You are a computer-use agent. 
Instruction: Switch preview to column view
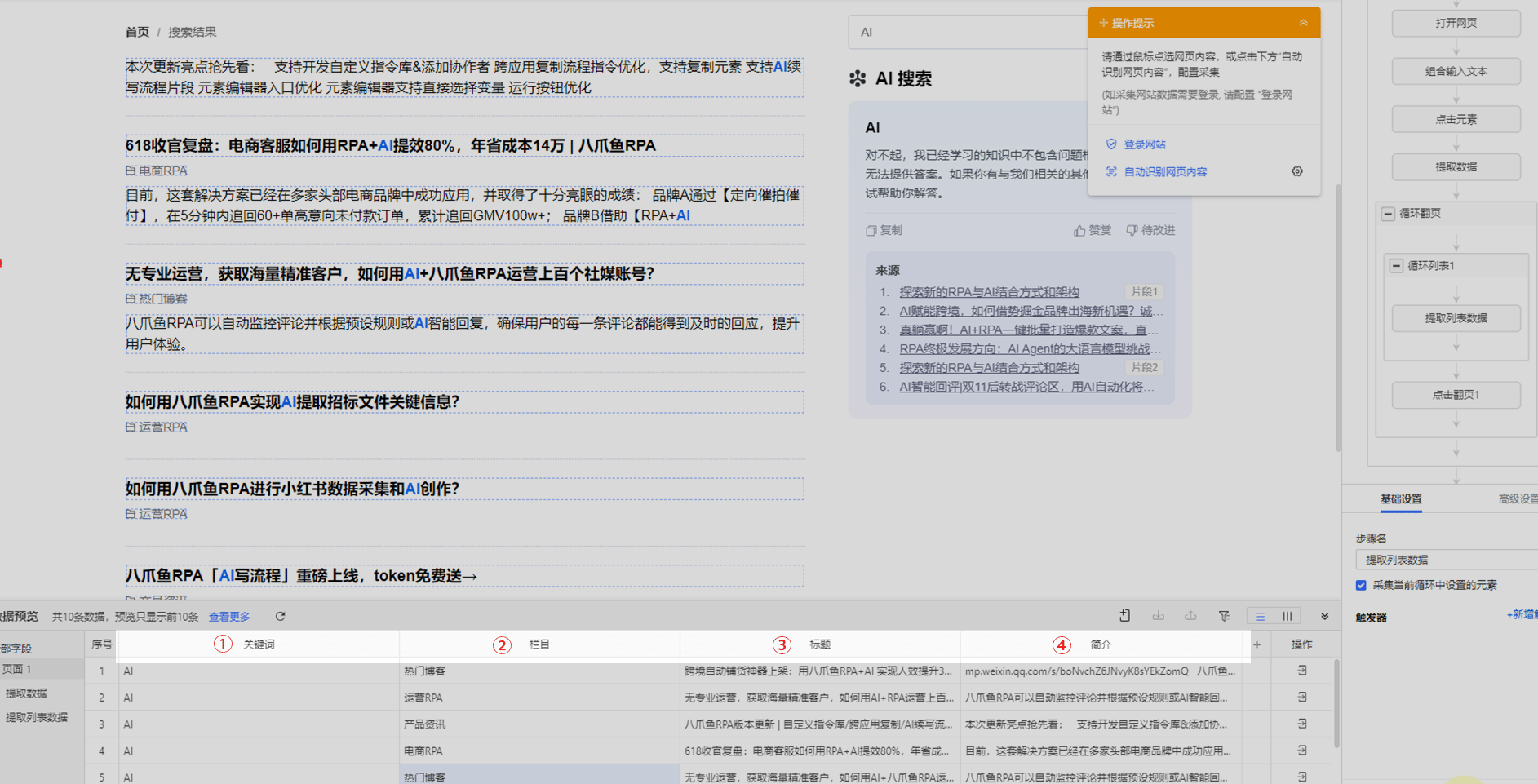(x=1288, y=617)
